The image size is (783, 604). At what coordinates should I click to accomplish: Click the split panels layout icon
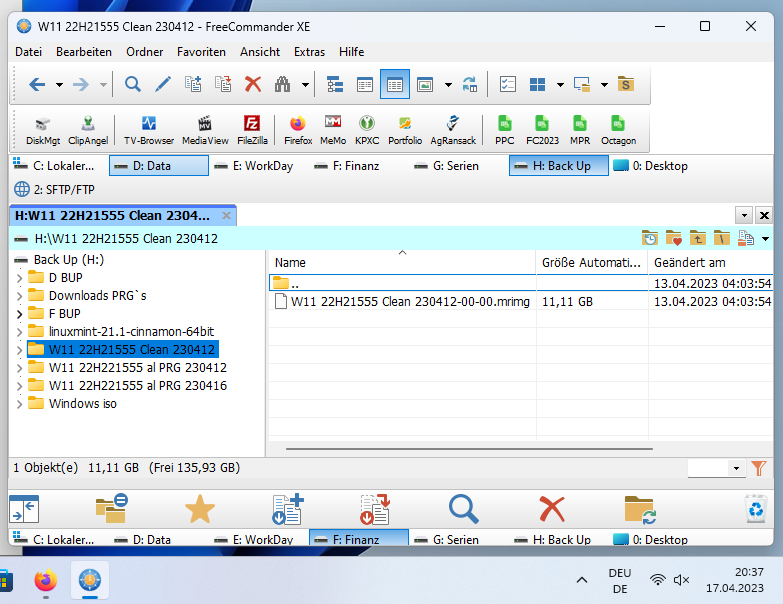[x=537, y=84]
